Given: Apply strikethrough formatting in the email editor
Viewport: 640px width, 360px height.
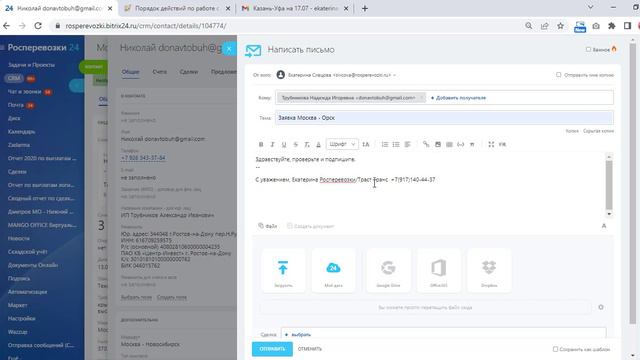Looking at the screenshot, I should (296, 144).
